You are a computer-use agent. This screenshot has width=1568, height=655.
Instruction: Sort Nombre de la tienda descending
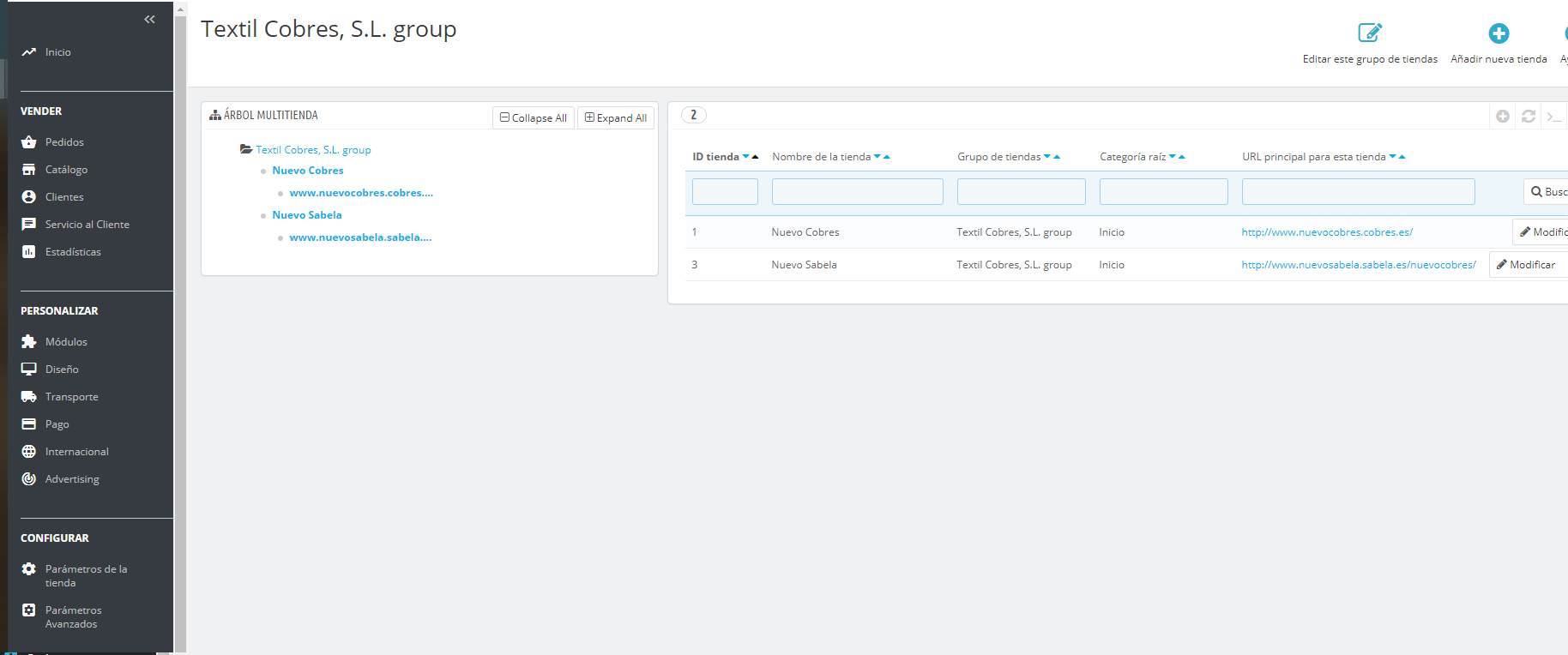pyautogui.click(x=877, y=157)
